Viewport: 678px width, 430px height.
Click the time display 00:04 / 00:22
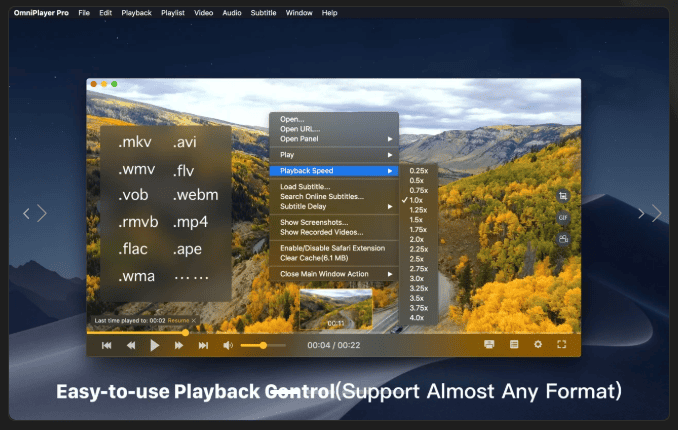pos(334,345)
